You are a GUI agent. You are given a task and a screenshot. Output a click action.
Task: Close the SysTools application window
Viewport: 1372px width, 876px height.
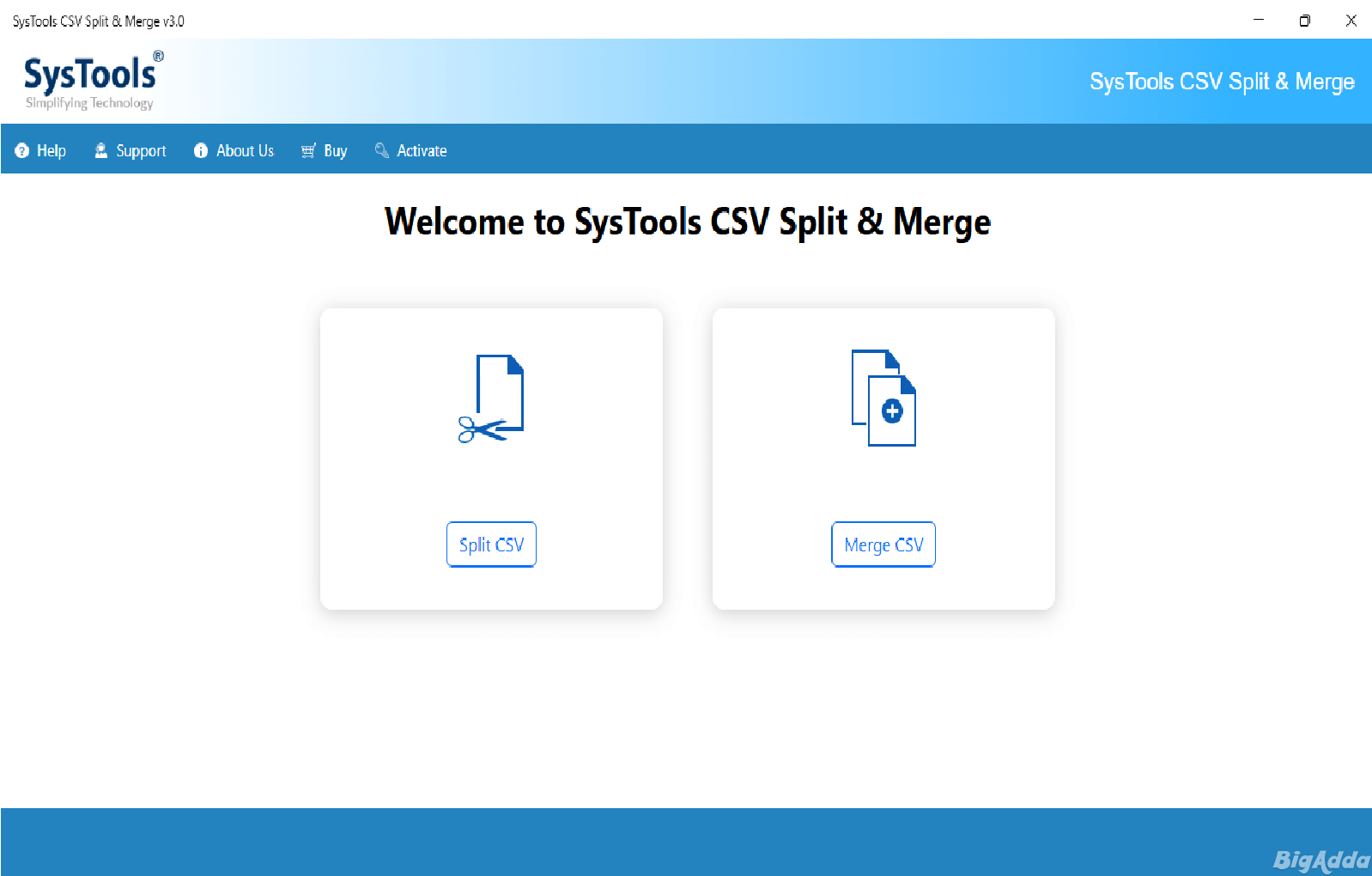pyautogui.click(x=1351, y=21)
